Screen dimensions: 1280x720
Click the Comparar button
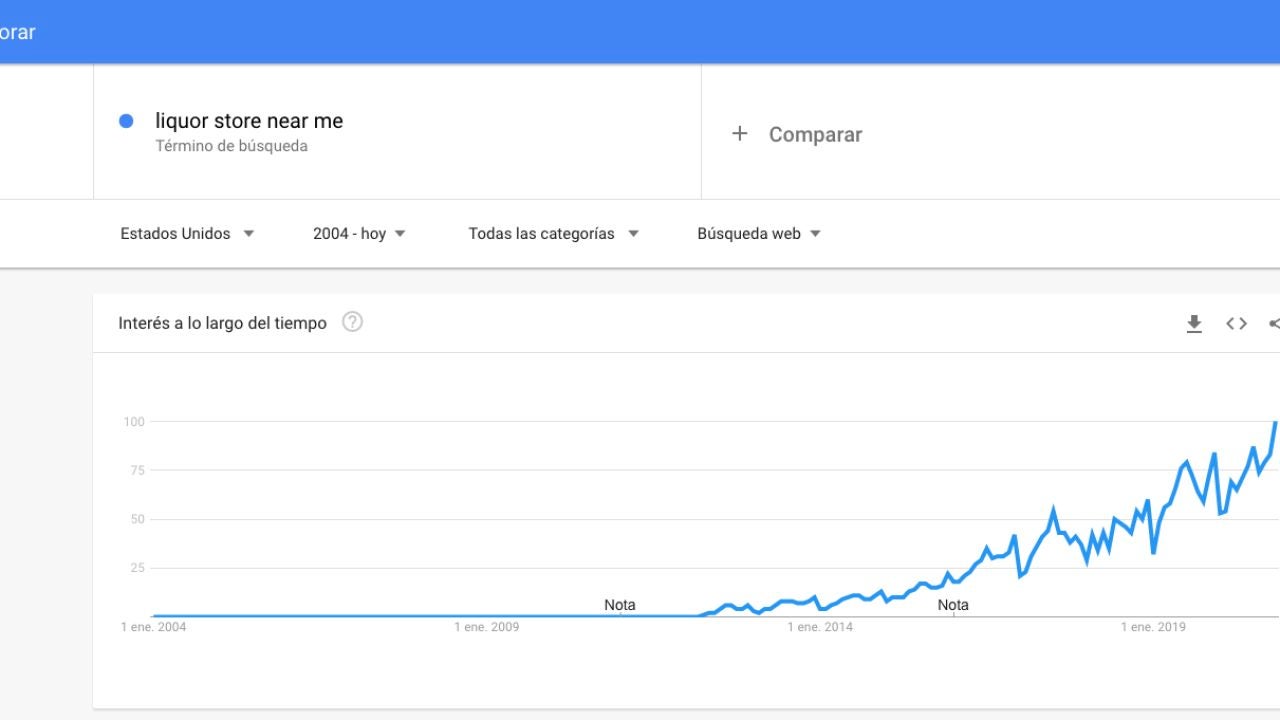814,134
